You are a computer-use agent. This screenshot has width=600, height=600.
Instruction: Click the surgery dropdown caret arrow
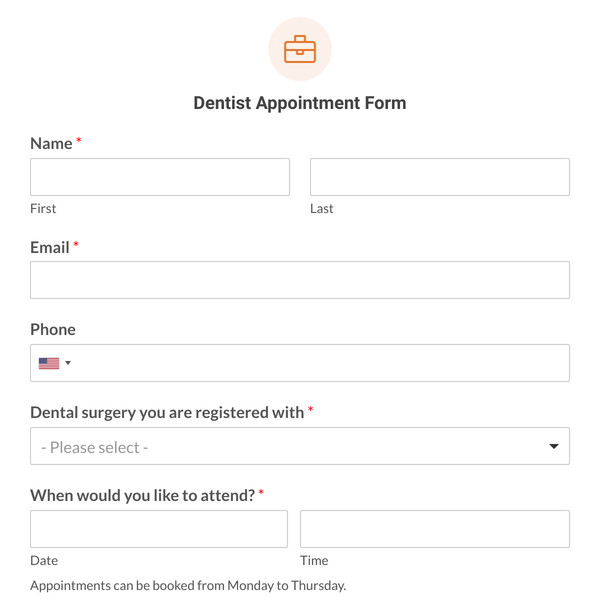[x=554, y=447]
